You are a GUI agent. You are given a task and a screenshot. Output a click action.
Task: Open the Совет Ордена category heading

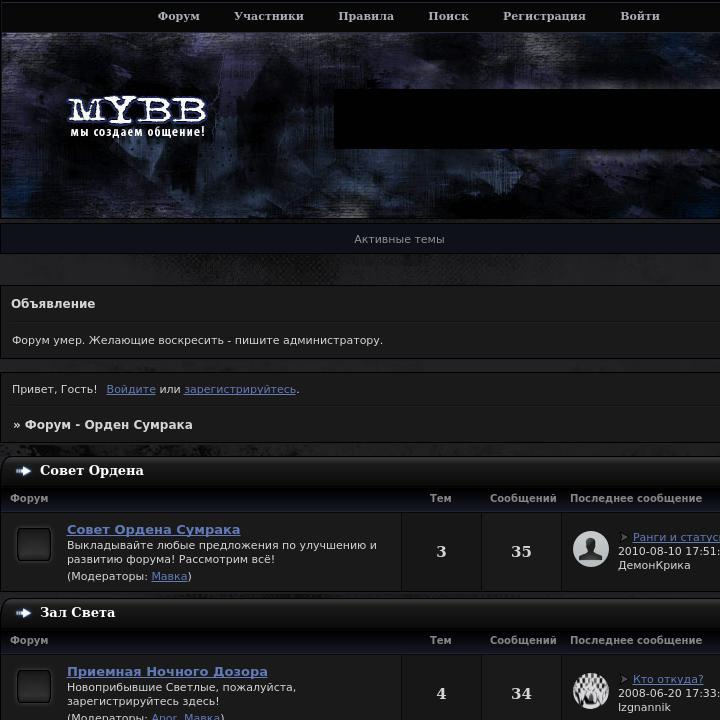[x=92, y=471]
